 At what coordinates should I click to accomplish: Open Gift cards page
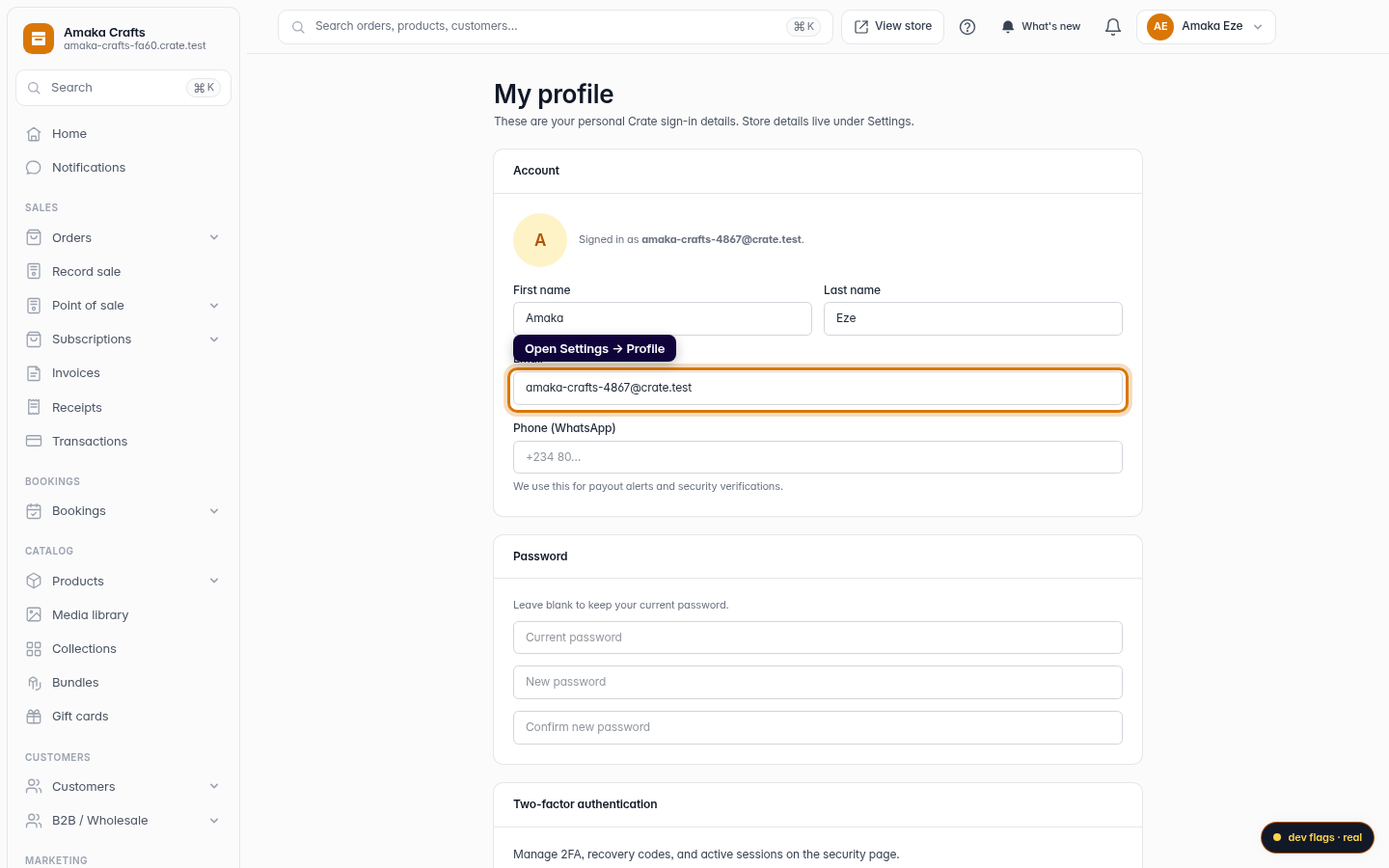click(x=123, y=717)
